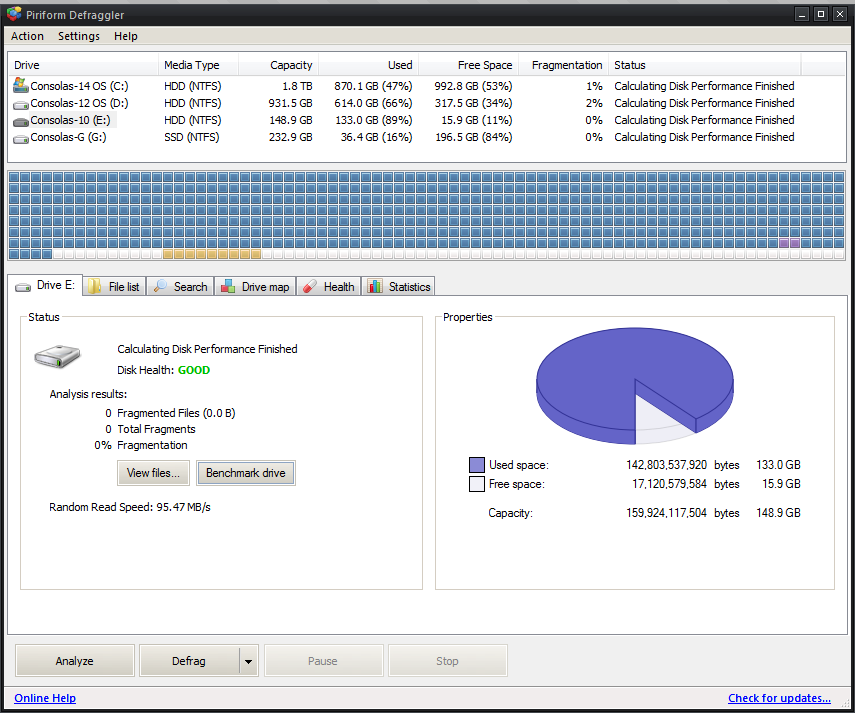855x713 pixels.
Task: Sort by the Free Space column header
Action: [468, 65]
